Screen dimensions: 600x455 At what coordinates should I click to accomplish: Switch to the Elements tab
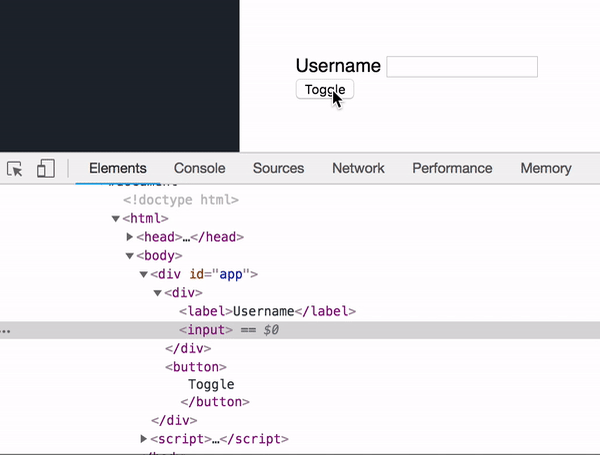pos(117,168)
